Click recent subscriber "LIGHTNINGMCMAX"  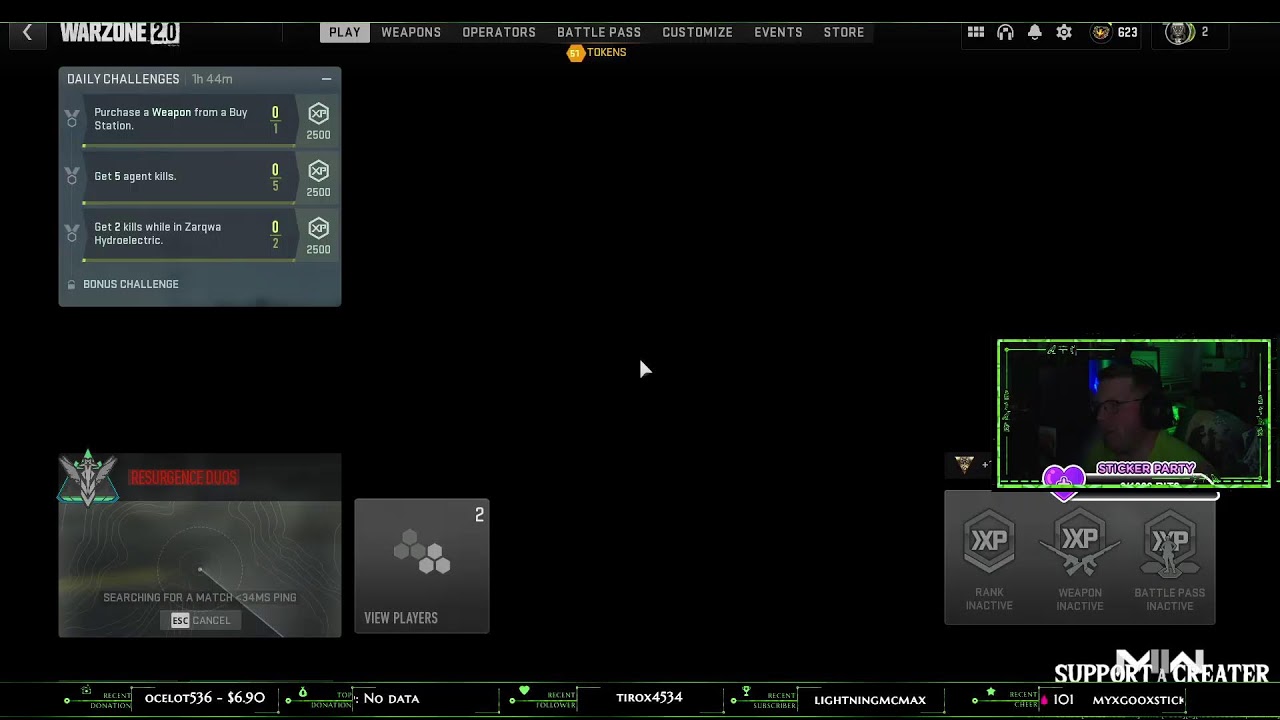pyautogui.click(x=870, y=700)
